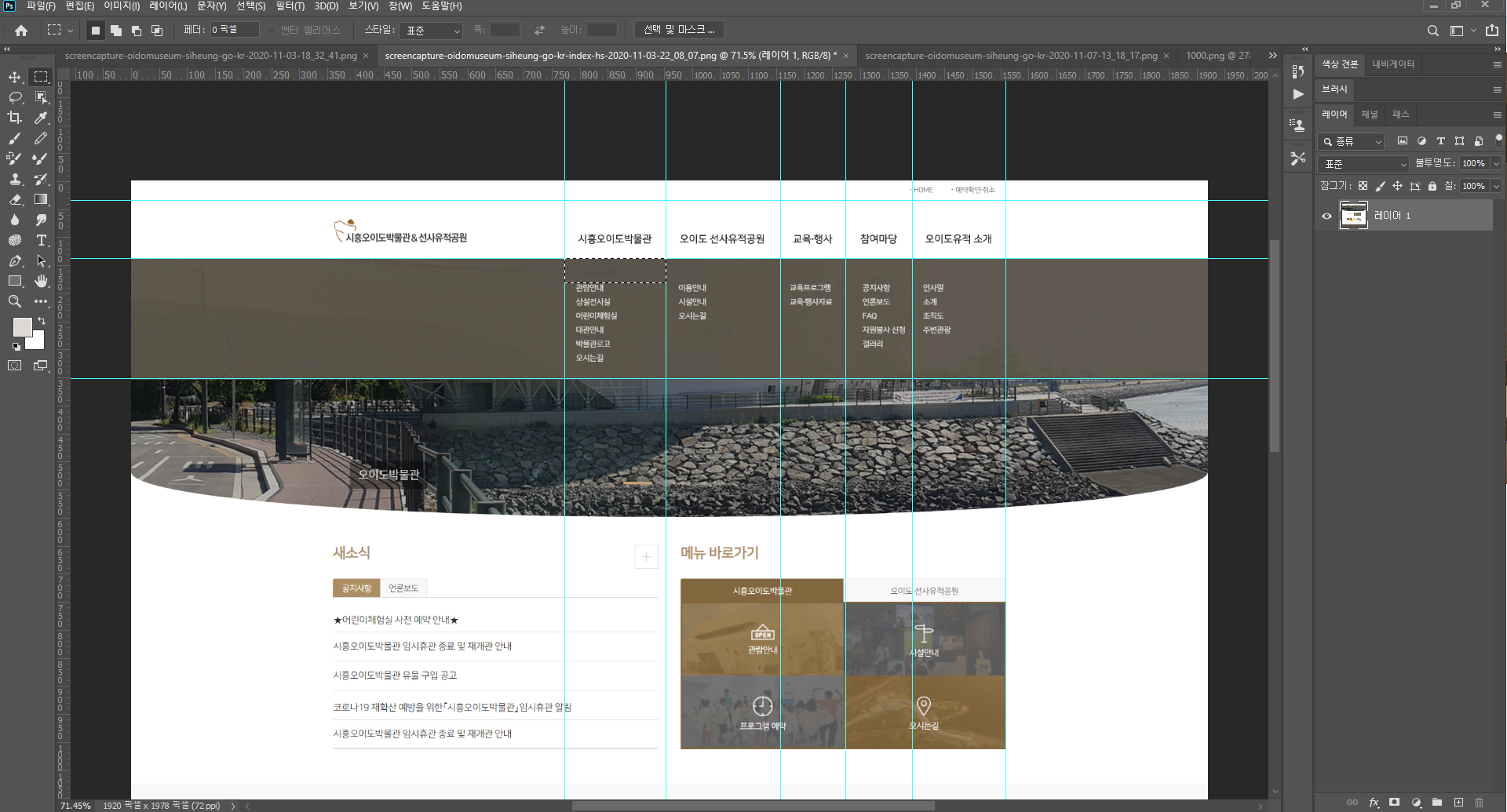Select the Zoom tool
This screenshot has width=1507, height=812.
15,301
